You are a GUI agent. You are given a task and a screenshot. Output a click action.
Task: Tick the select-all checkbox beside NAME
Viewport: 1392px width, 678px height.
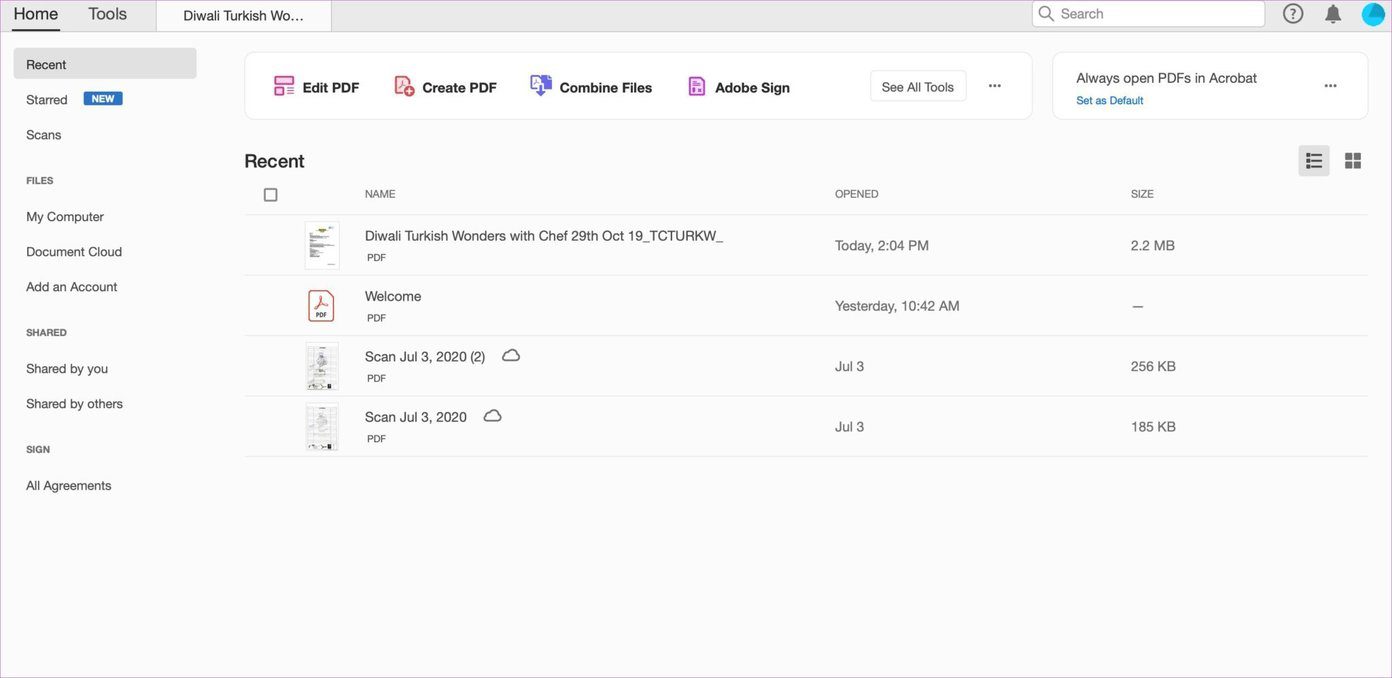270,195
